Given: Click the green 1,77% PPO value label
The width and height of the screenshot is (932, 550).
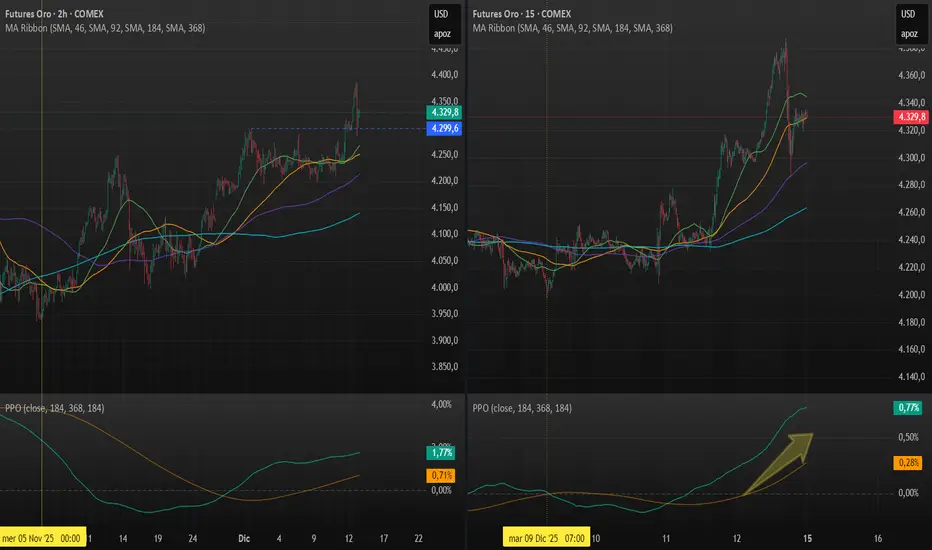Looking at the screenshot, I should (x=441, y=453).
